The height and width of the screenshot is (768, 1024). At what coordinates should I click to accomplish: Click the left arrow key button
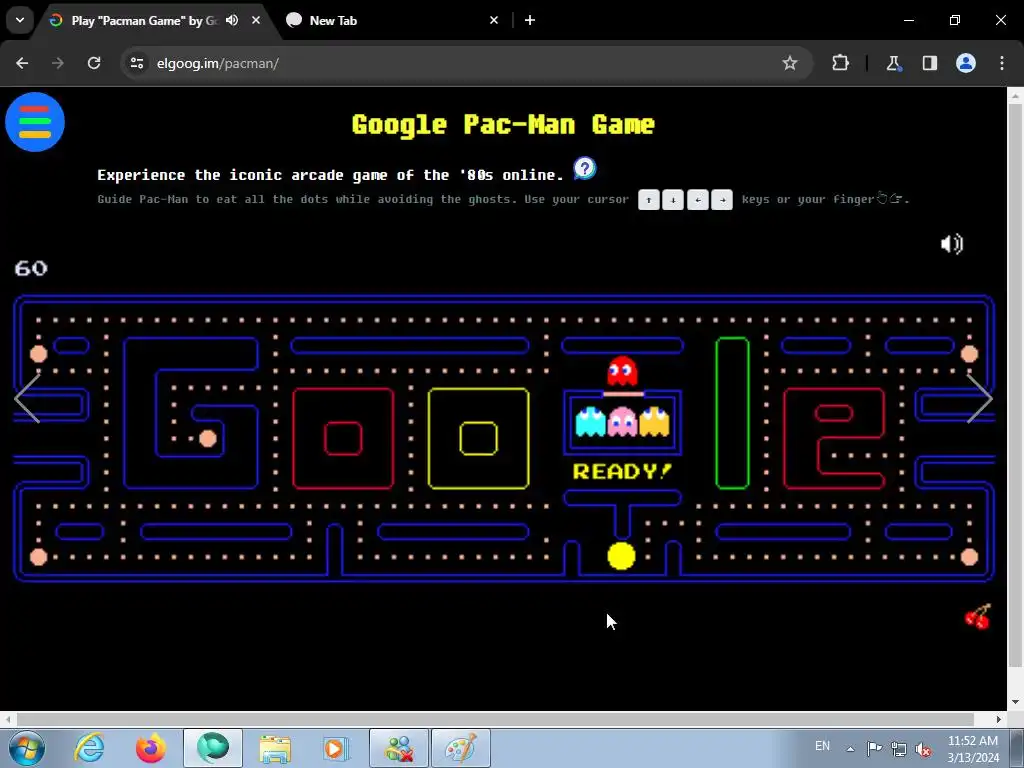(x=697, y=200)
